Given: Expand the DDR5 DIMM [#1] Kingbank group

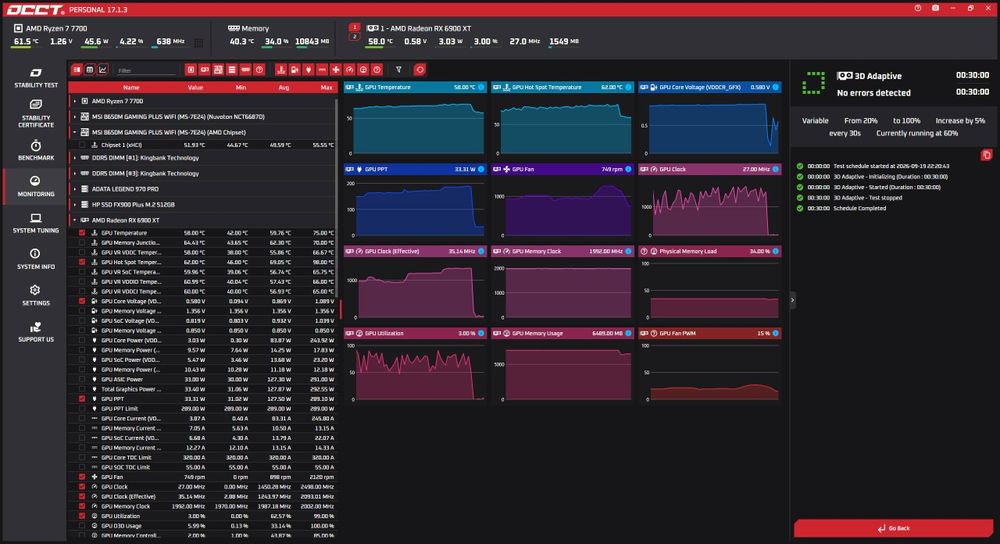Looking at the screenshot, I should pos(75,158).
